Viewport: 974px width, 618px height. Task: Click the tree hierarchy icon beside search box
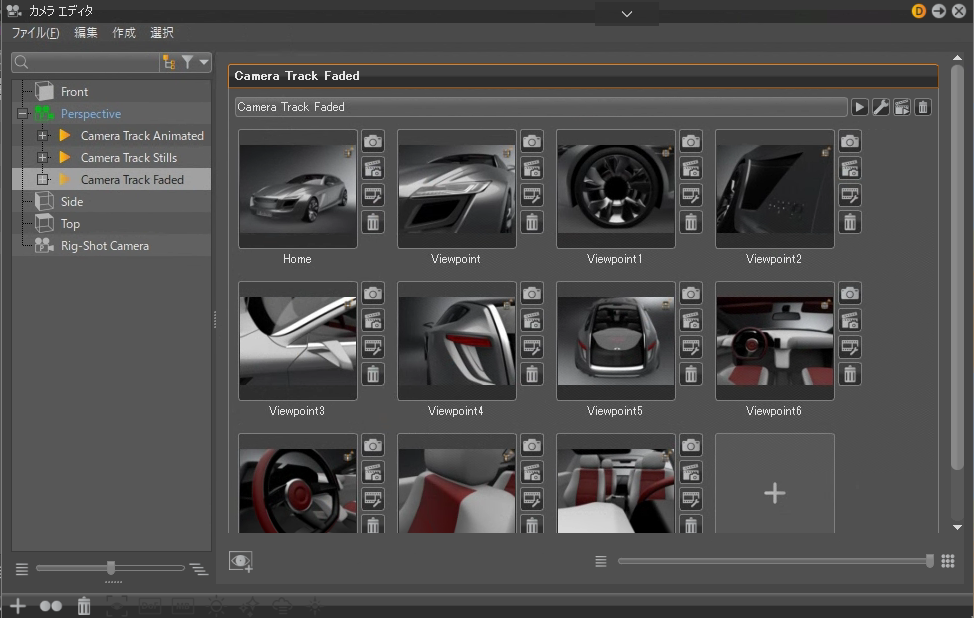pos(168,63)
